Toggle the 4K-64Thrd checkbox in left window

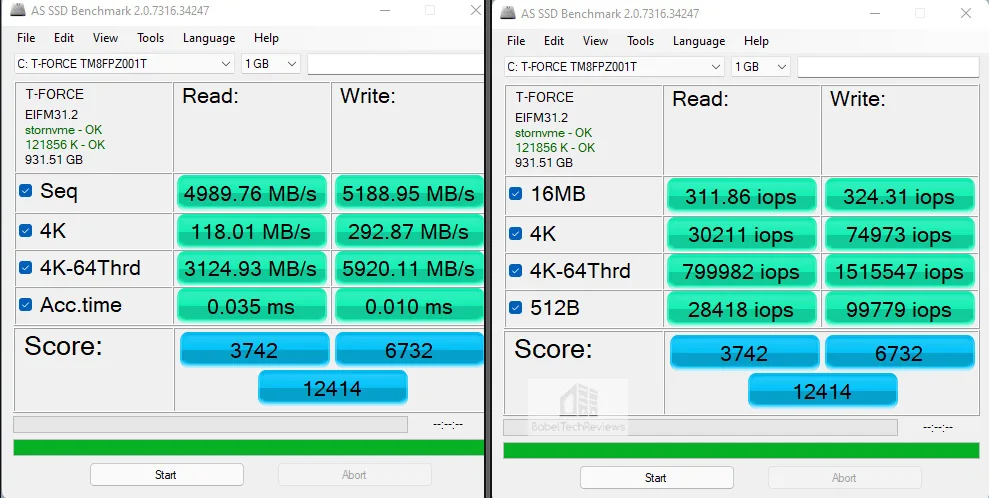tap(25, 268)
